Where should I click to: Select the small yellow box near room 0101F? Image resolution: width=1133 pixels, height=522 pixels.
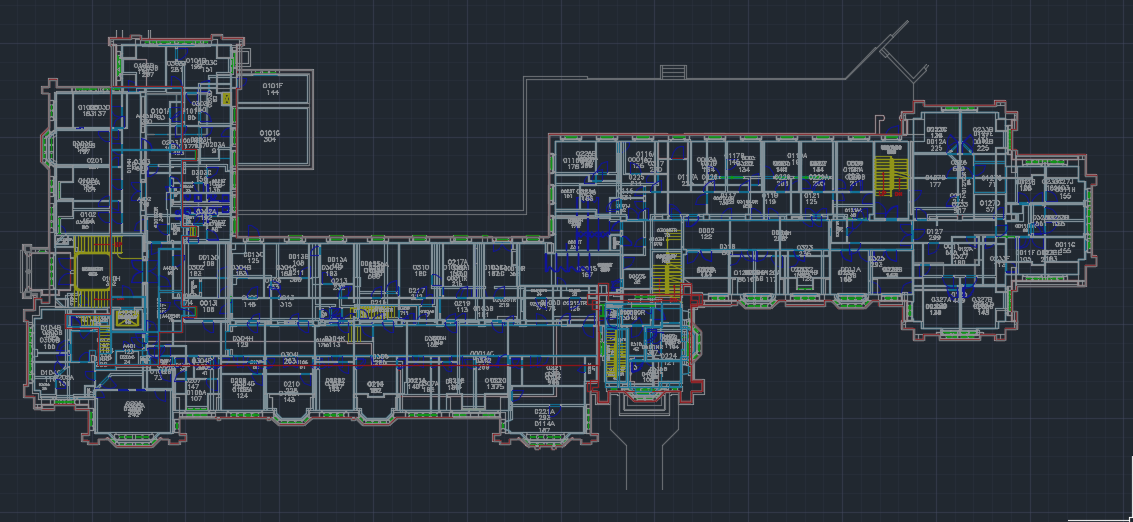click(225, 98)
